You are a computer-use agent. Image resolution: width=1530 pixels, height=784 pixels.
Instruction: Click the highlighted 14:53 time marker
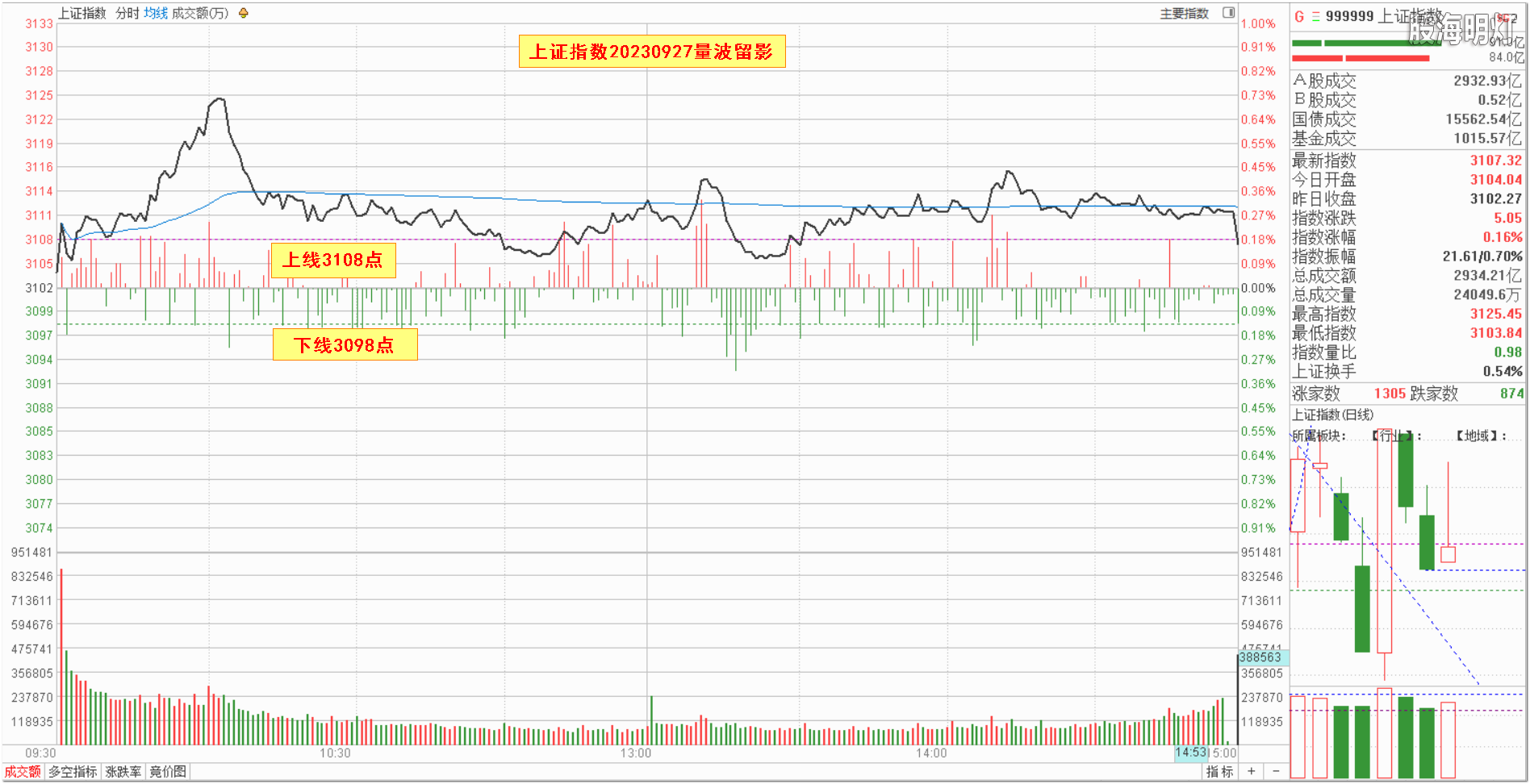(1191, 753)
